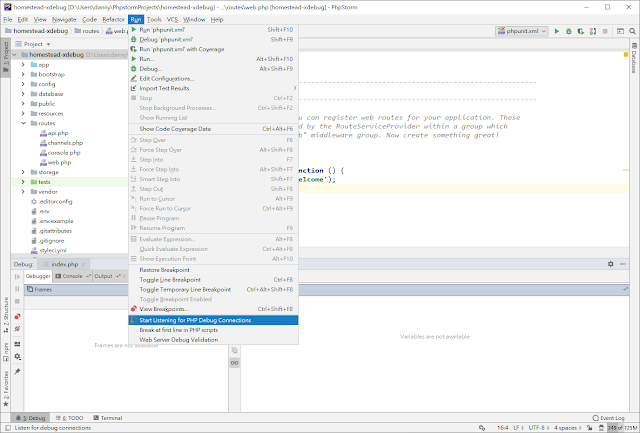Close the index.php debug session tab

tap(83, 264)
